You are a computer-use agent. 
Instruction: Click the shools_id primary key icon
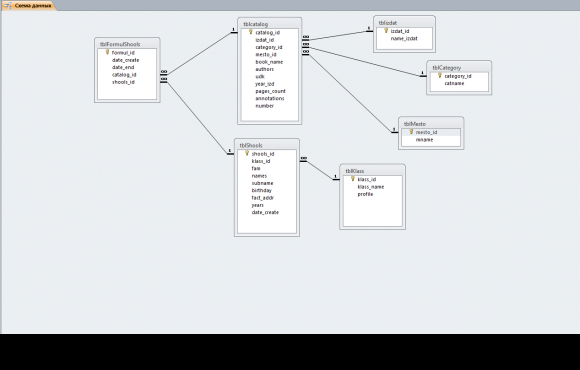point(247,154)
